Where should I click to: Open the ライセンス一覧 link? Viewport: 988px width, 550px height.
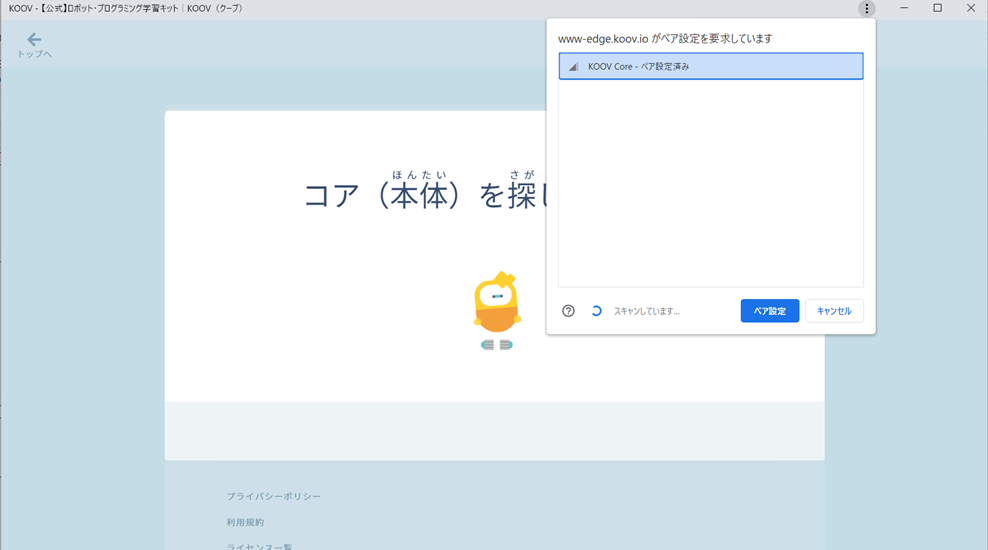coord(259,545)
